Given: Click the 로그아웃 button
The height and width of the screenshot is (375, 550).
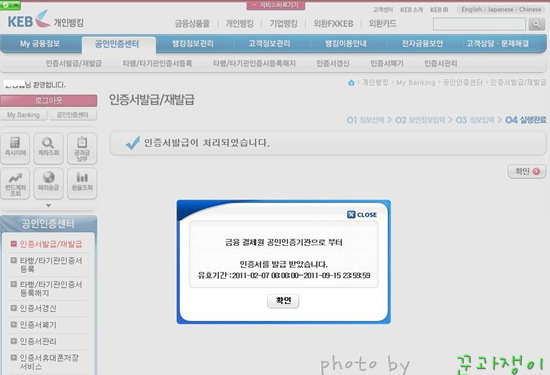Looking at the screenshot, I should [x=49, y=101].
